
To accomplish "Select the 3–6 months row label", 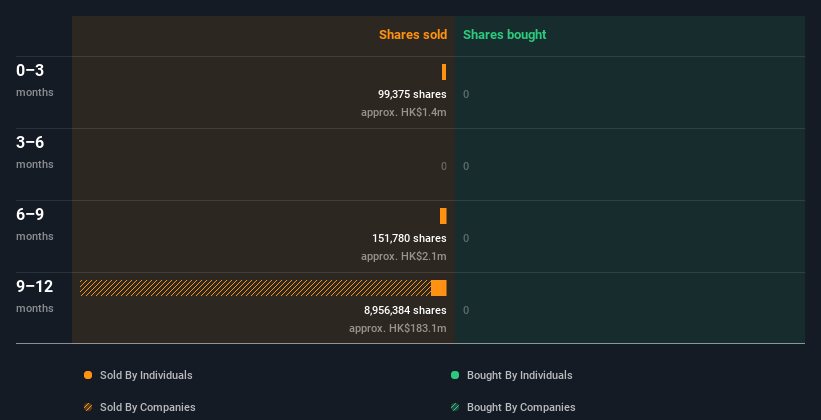I will pyautogui.click(x=35, y=152).
